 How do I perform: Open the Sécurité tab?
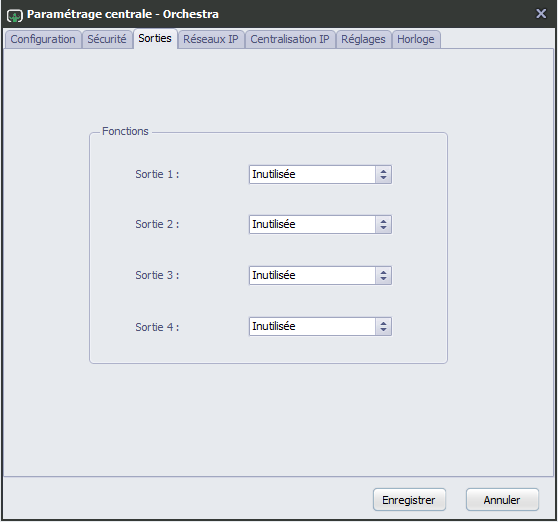[107, 39]
